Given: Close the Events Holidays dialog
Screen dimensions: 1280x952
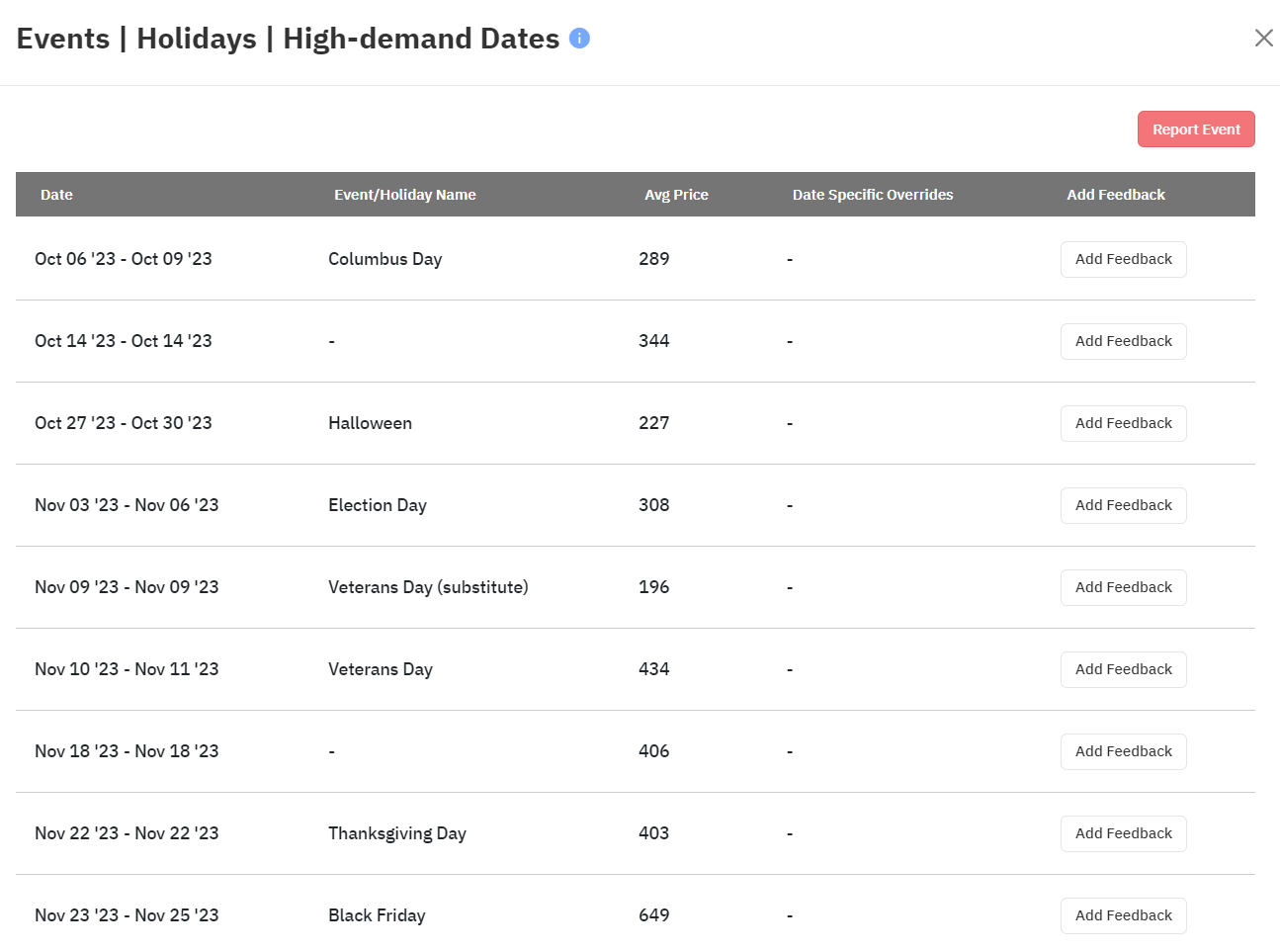Looking at the screenshot, I should pyautogui.click(x=1263, y=38).
